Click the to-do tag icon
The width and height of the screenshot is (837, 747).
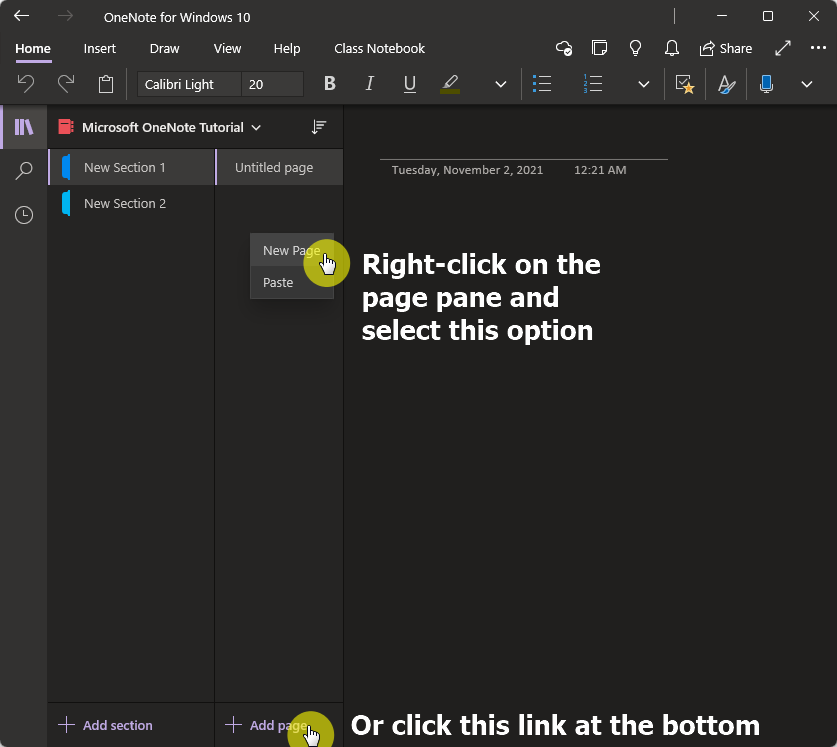point(684,84)
